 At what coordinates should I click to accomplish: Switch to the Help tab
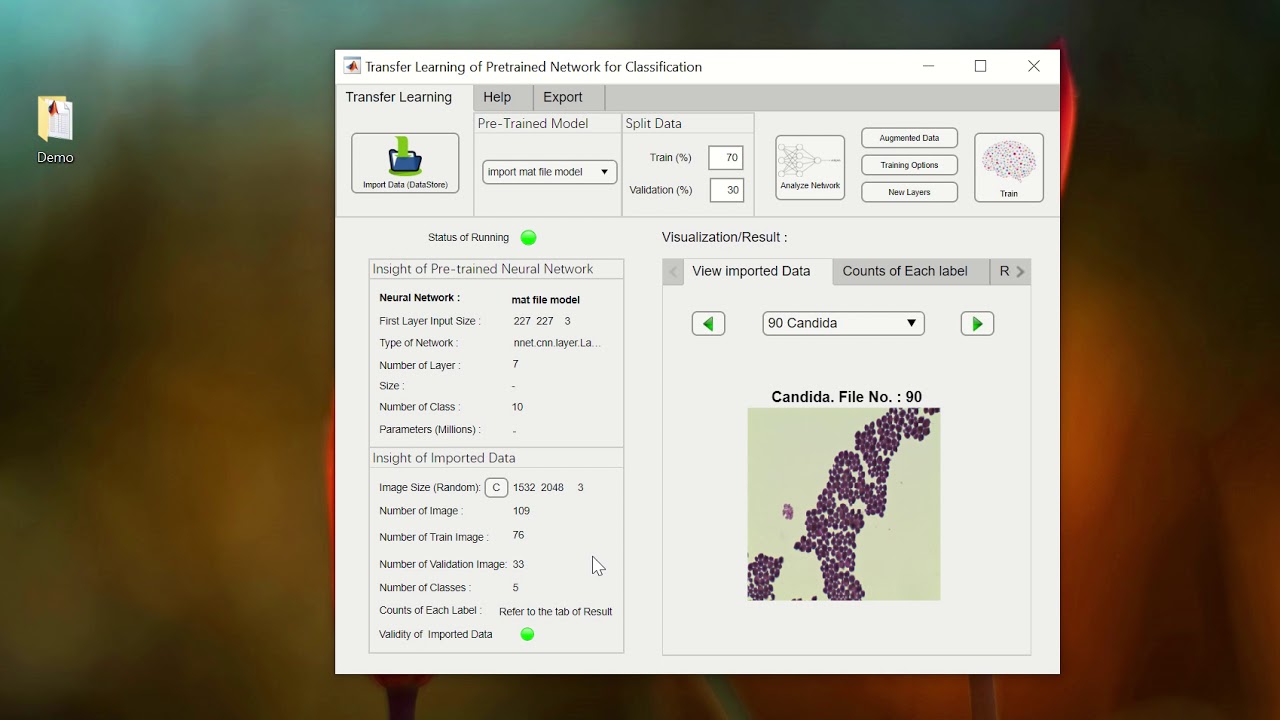click(x=497, y=97)
